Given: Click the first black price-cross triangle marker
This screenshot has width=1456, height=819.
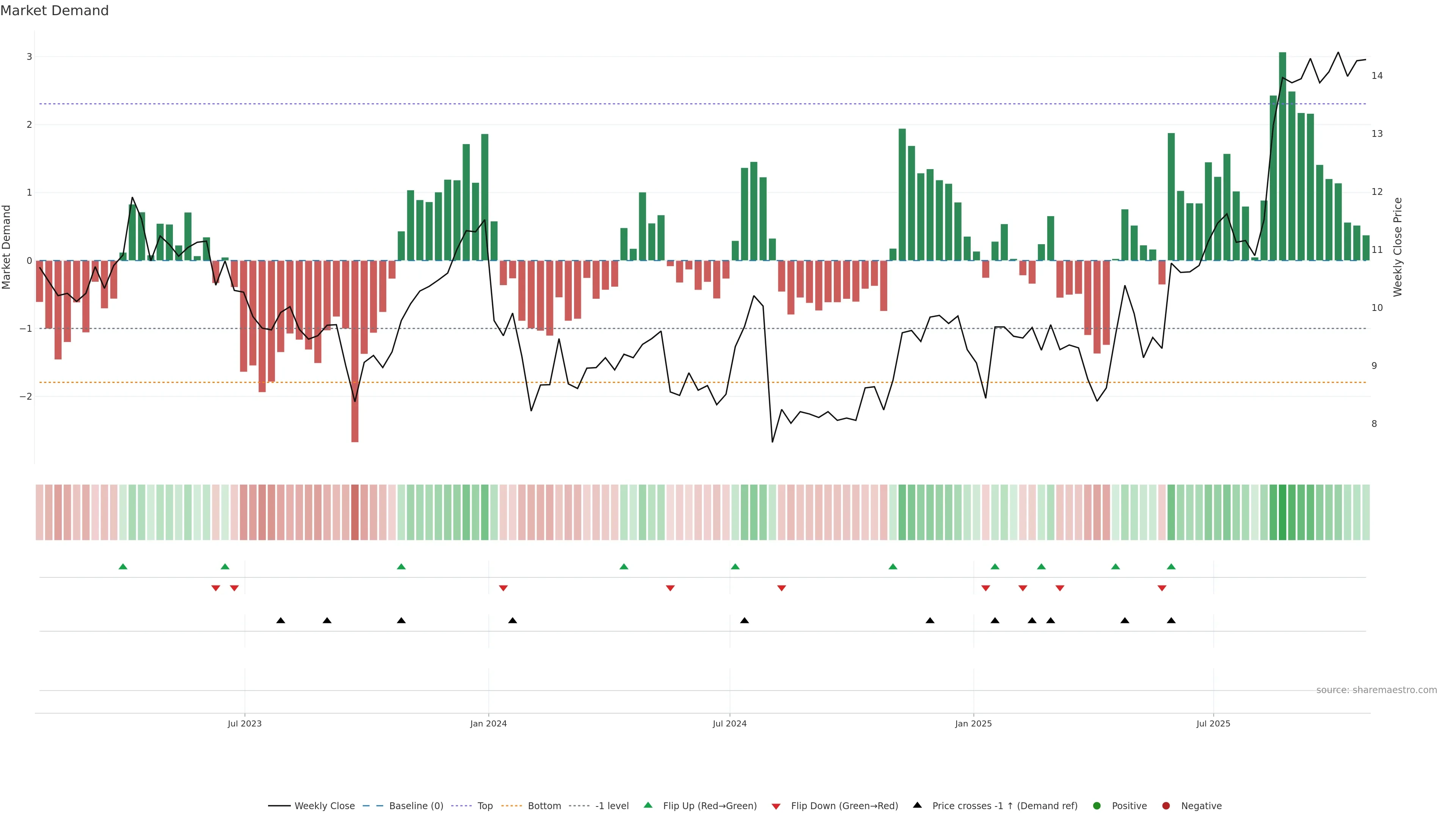Looking at the screenshot, I should [x=280, y=621].
